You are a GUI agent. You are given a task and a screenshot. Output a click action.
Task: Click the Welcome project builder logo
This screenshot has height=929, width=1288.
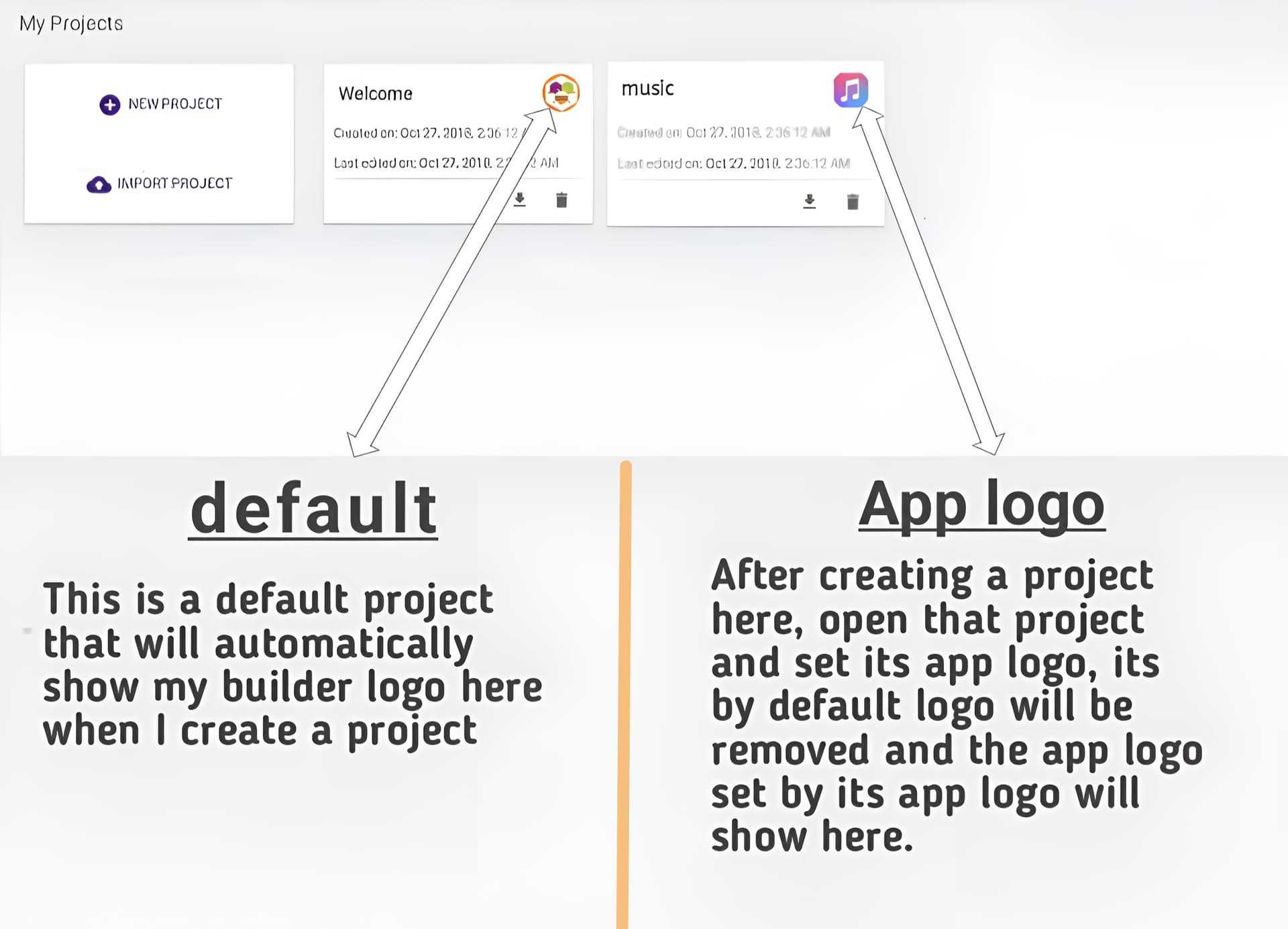click(x=561, y=93)
